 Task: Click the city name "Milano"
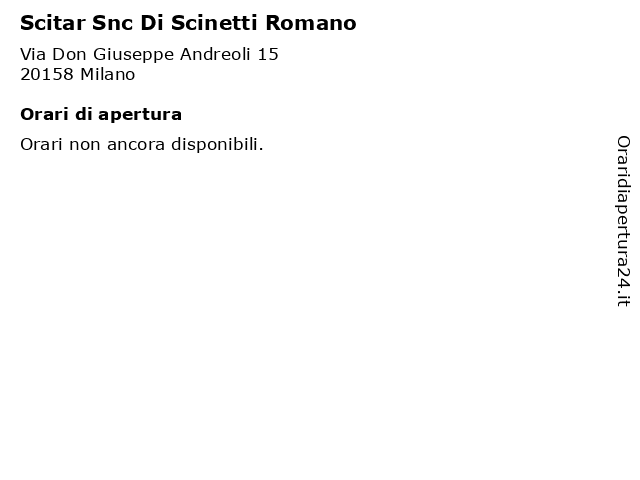pos(107,74)
